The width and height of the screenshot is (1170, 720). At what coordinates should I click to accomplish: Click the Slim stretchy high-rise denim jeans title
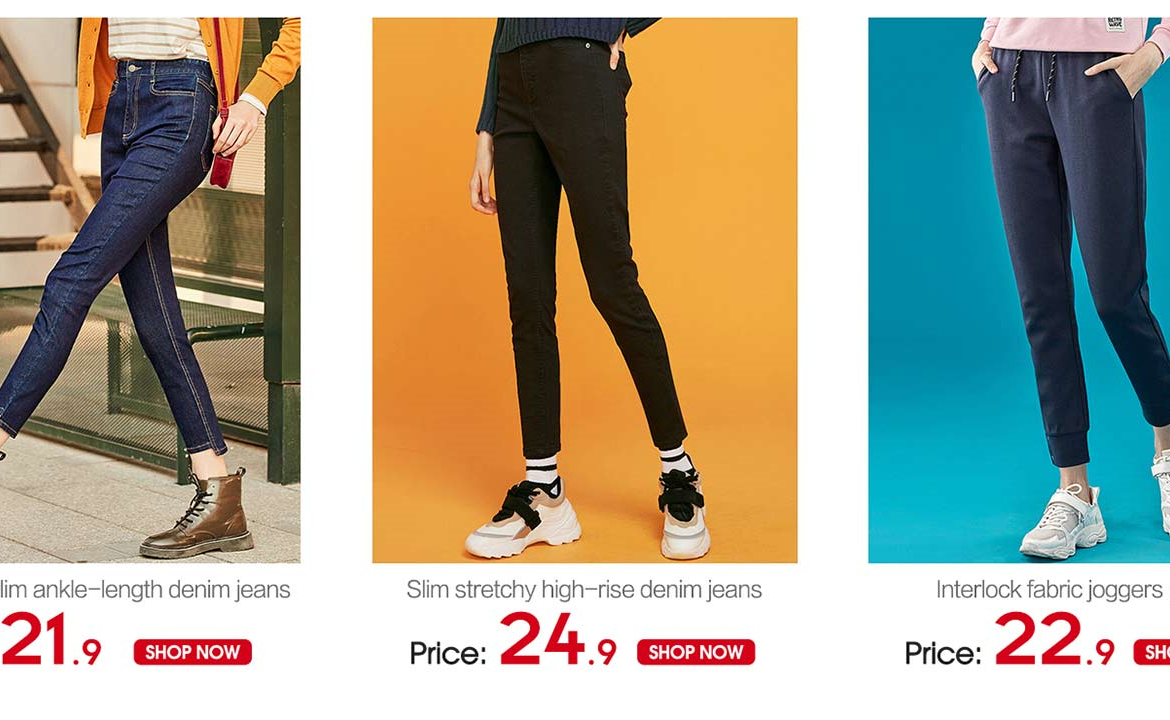pos(584,589)
